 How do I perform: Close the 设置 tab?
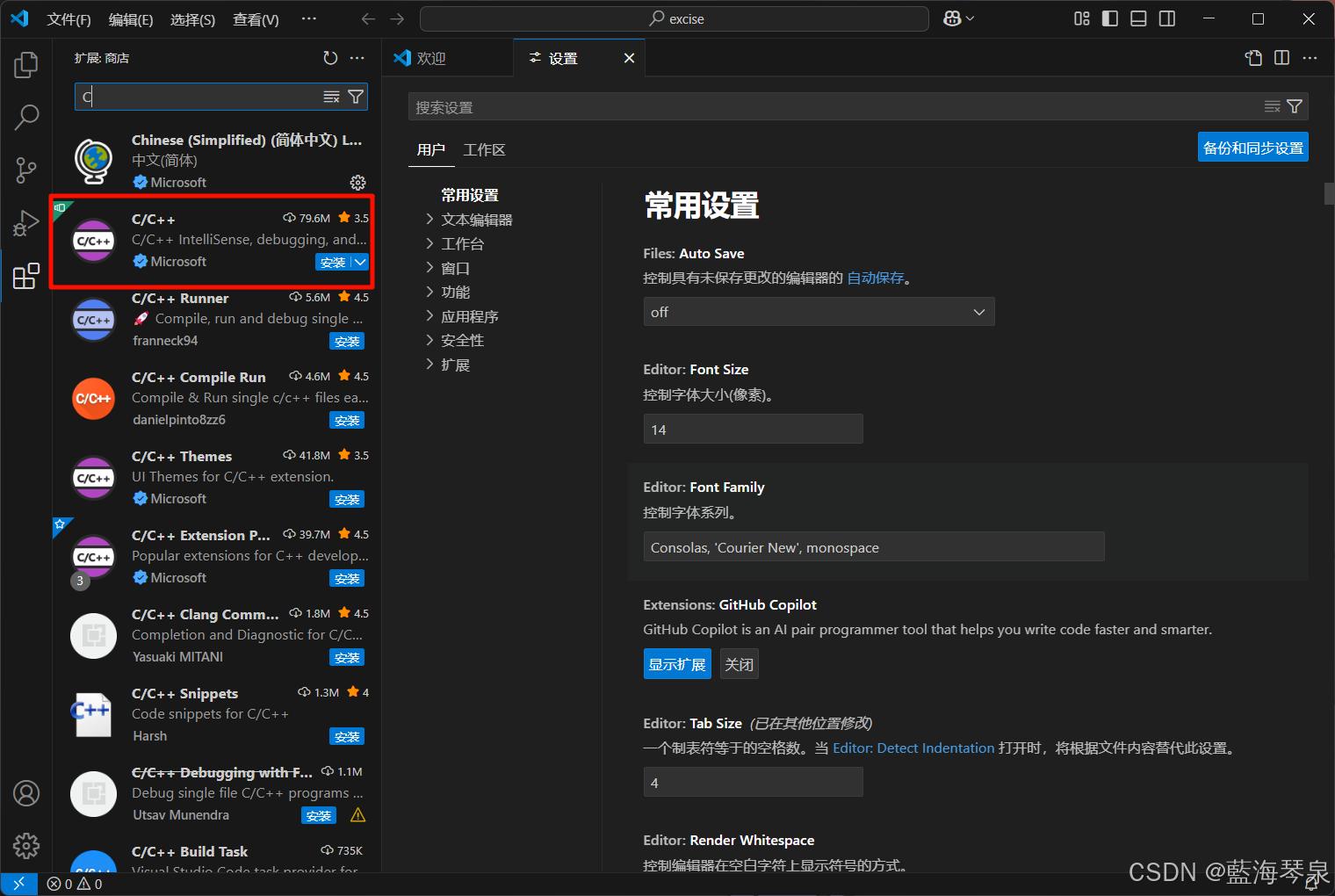tap(629, 58)
